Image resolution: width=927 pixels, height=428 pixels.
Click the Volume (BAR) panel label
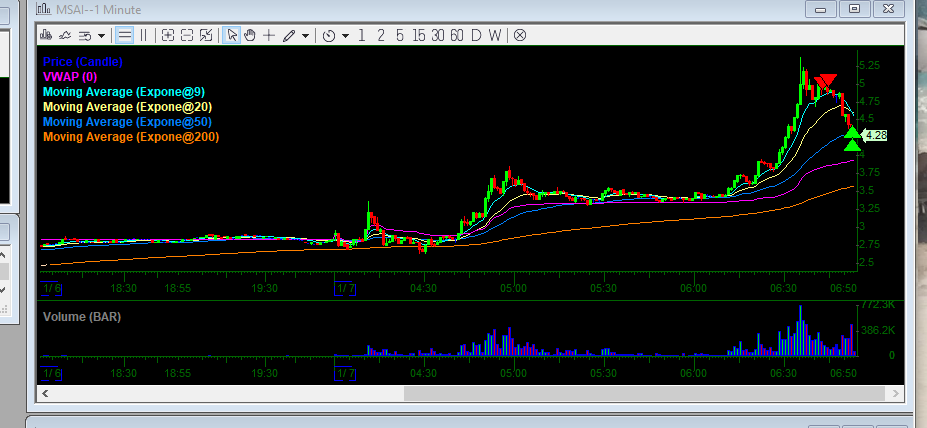[82, 317]
